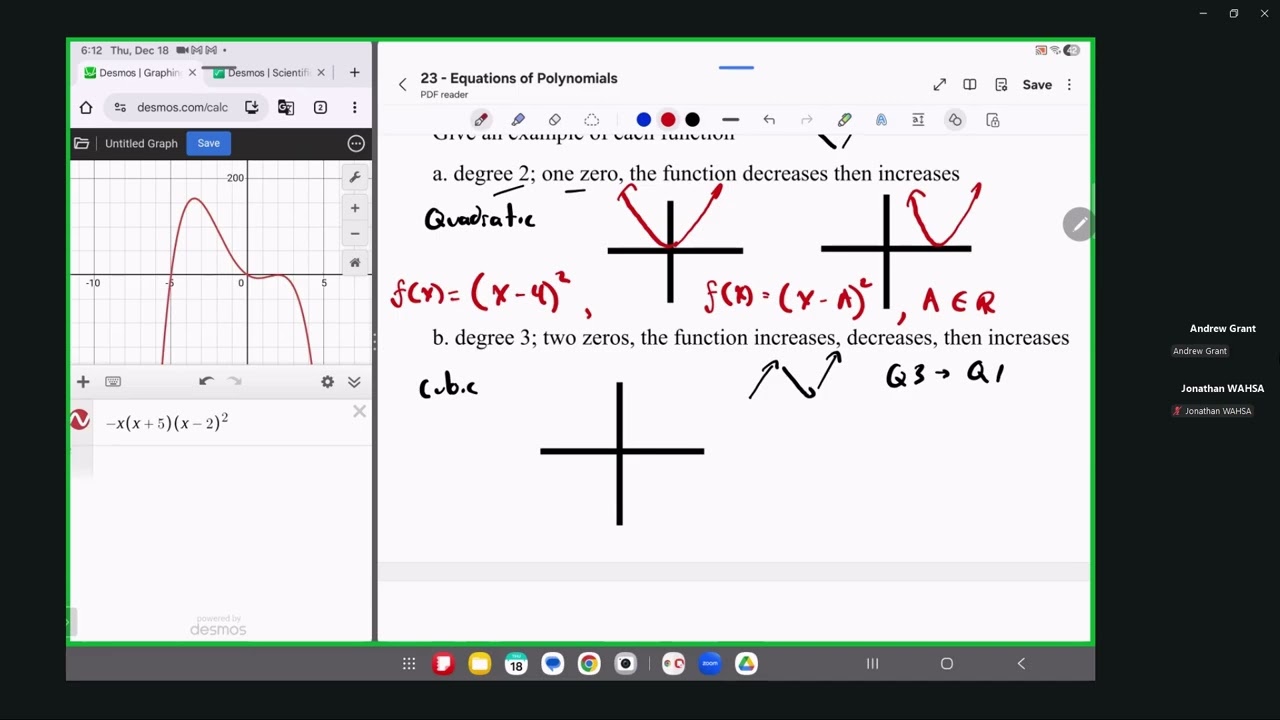The width and height of the screenshot is (1280, 720).
Task: Undo last pen stroke in PDF reader
Action: (x=769, y=120)
